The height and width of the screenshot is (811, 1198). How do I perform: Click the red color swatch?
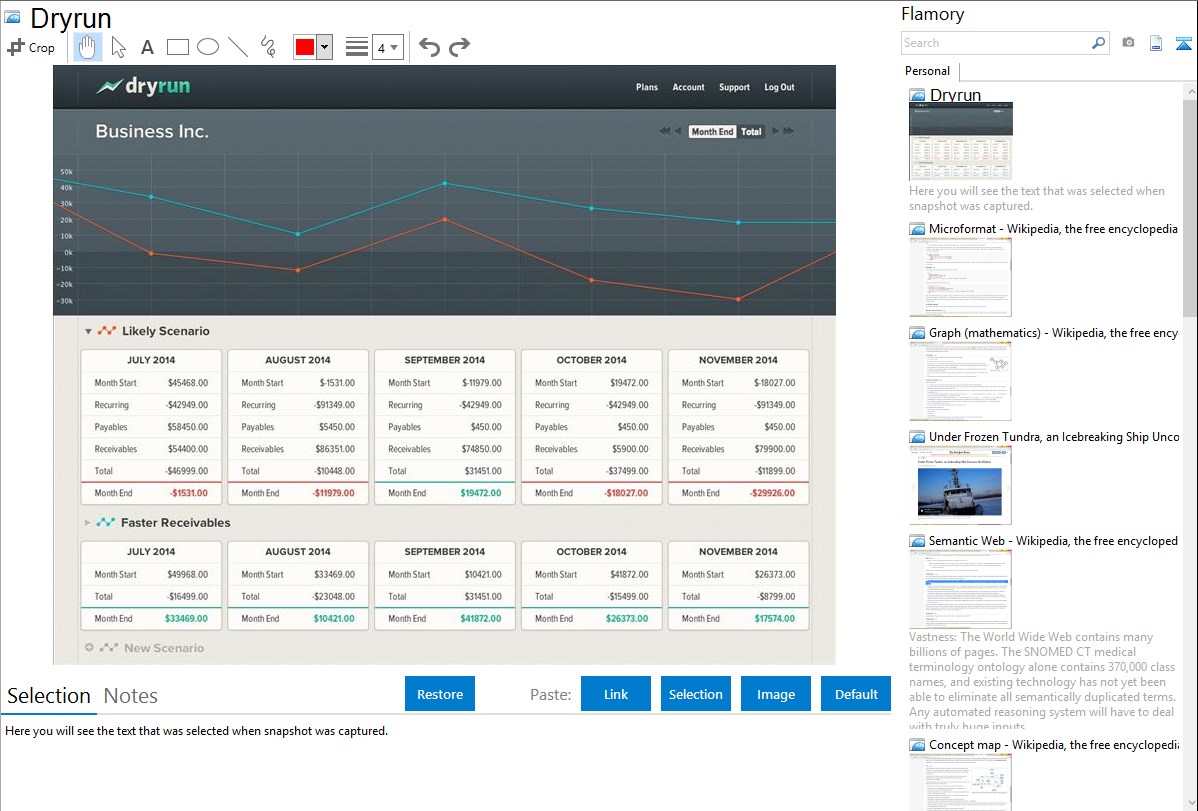[305, 47]
